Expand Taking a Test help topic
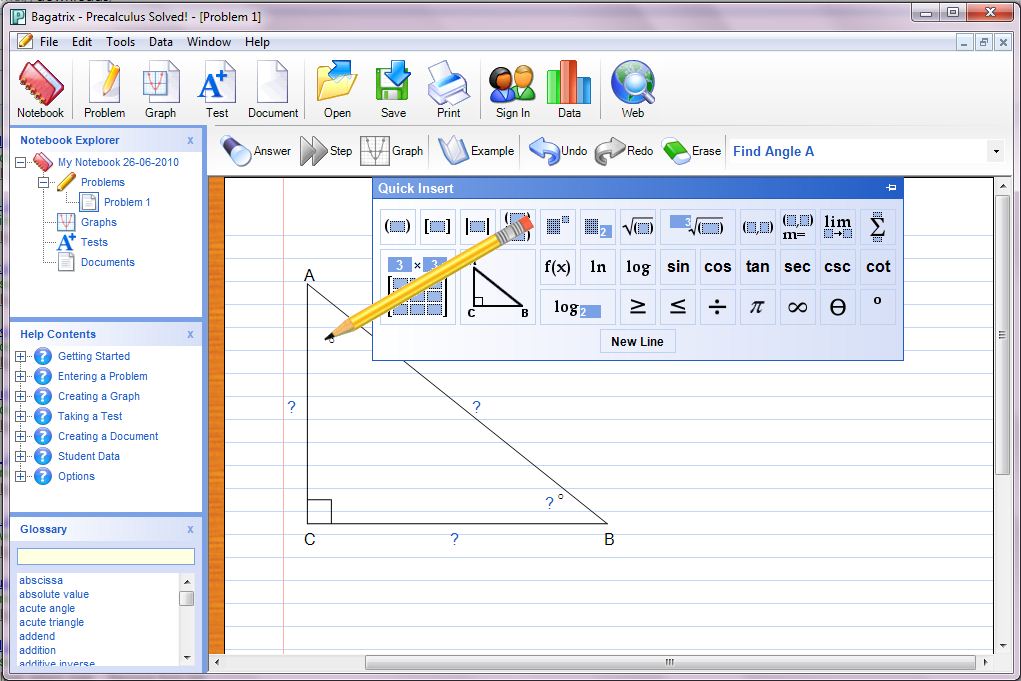The width and height of the screenshot is (1021, 681). pos(21,416)
